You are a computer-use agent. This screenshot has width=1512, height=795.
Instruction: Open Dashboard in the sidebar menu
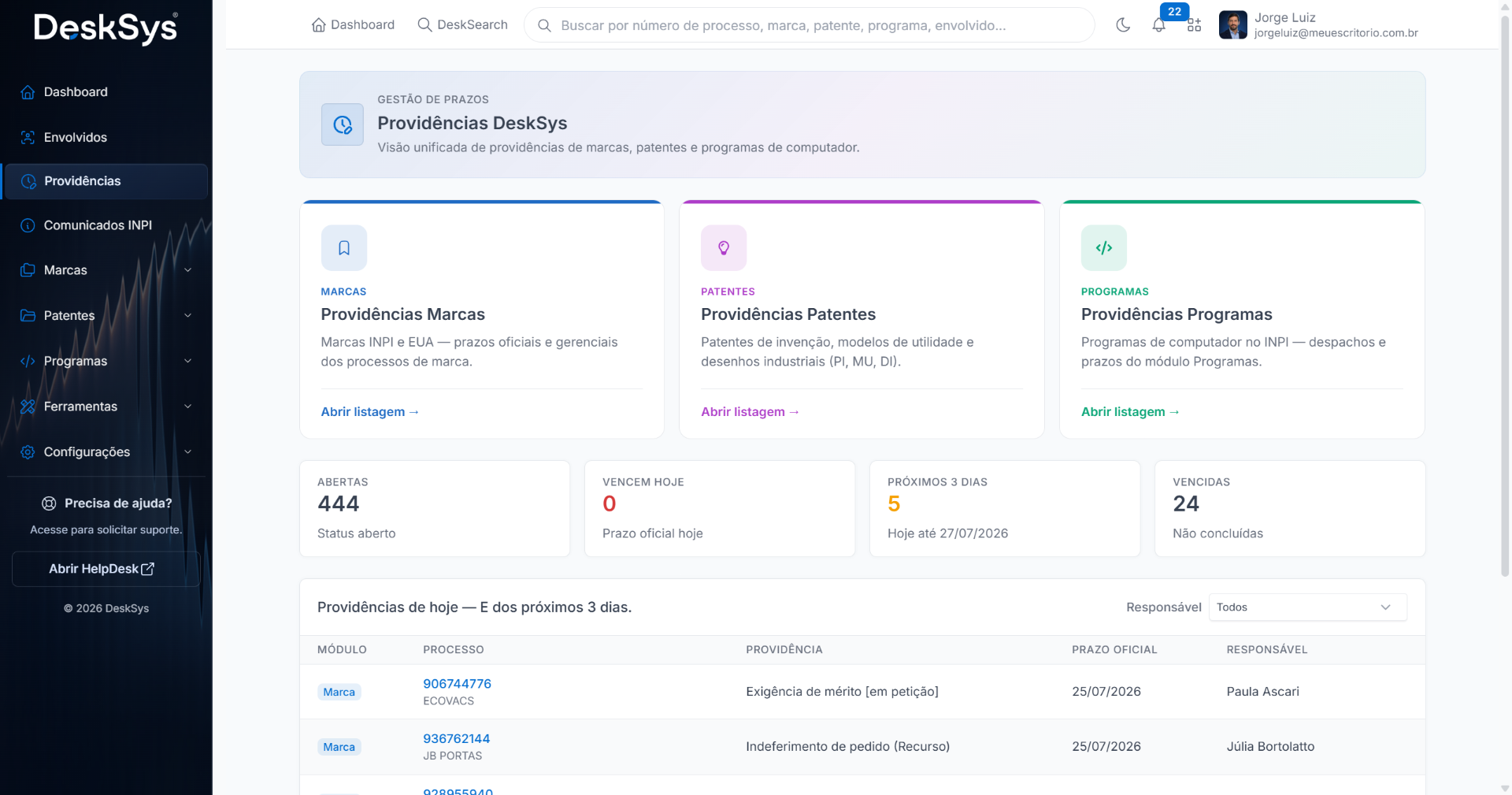[106, 92]
